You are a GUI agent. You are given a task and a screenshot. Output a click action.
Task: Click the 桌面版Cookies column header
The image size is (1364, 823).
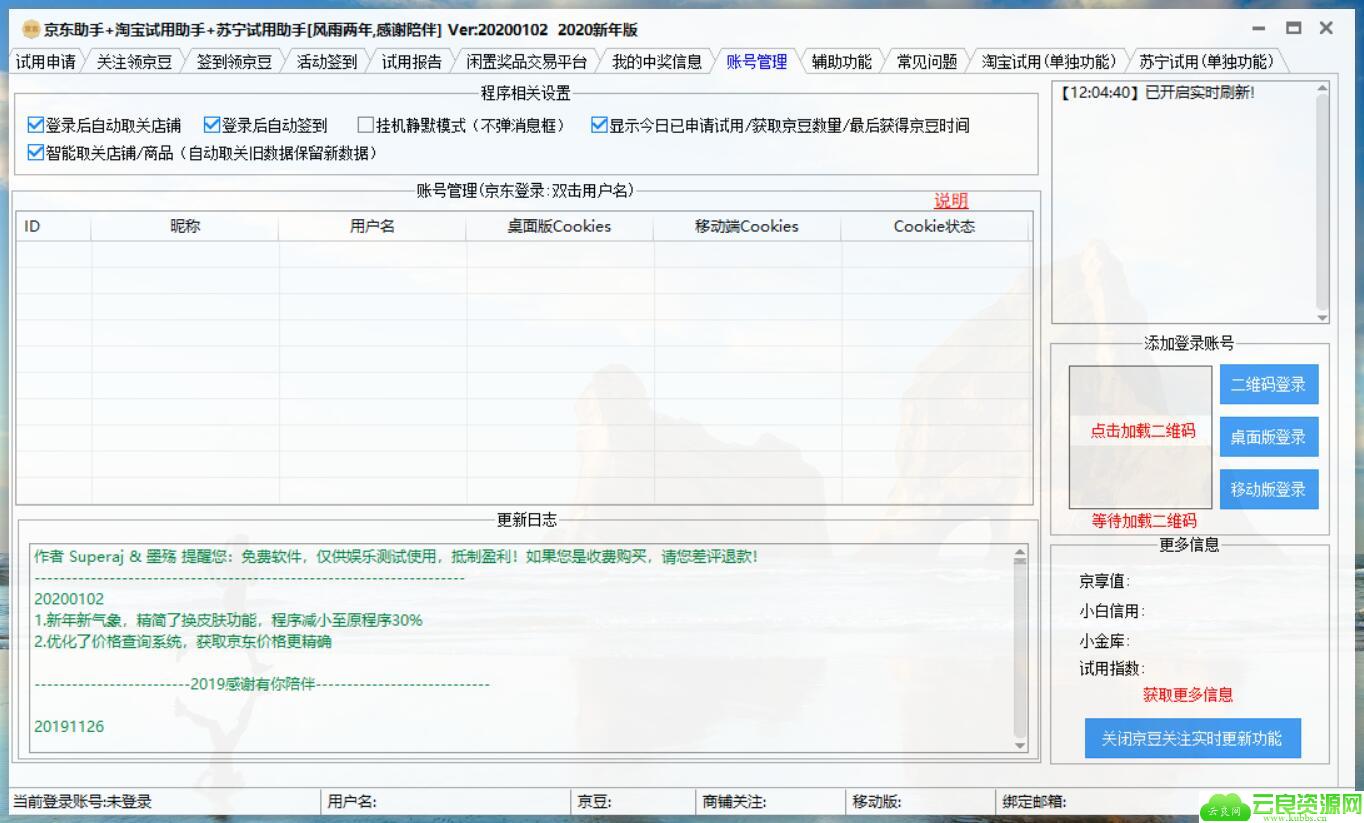(x=560, y=226)
